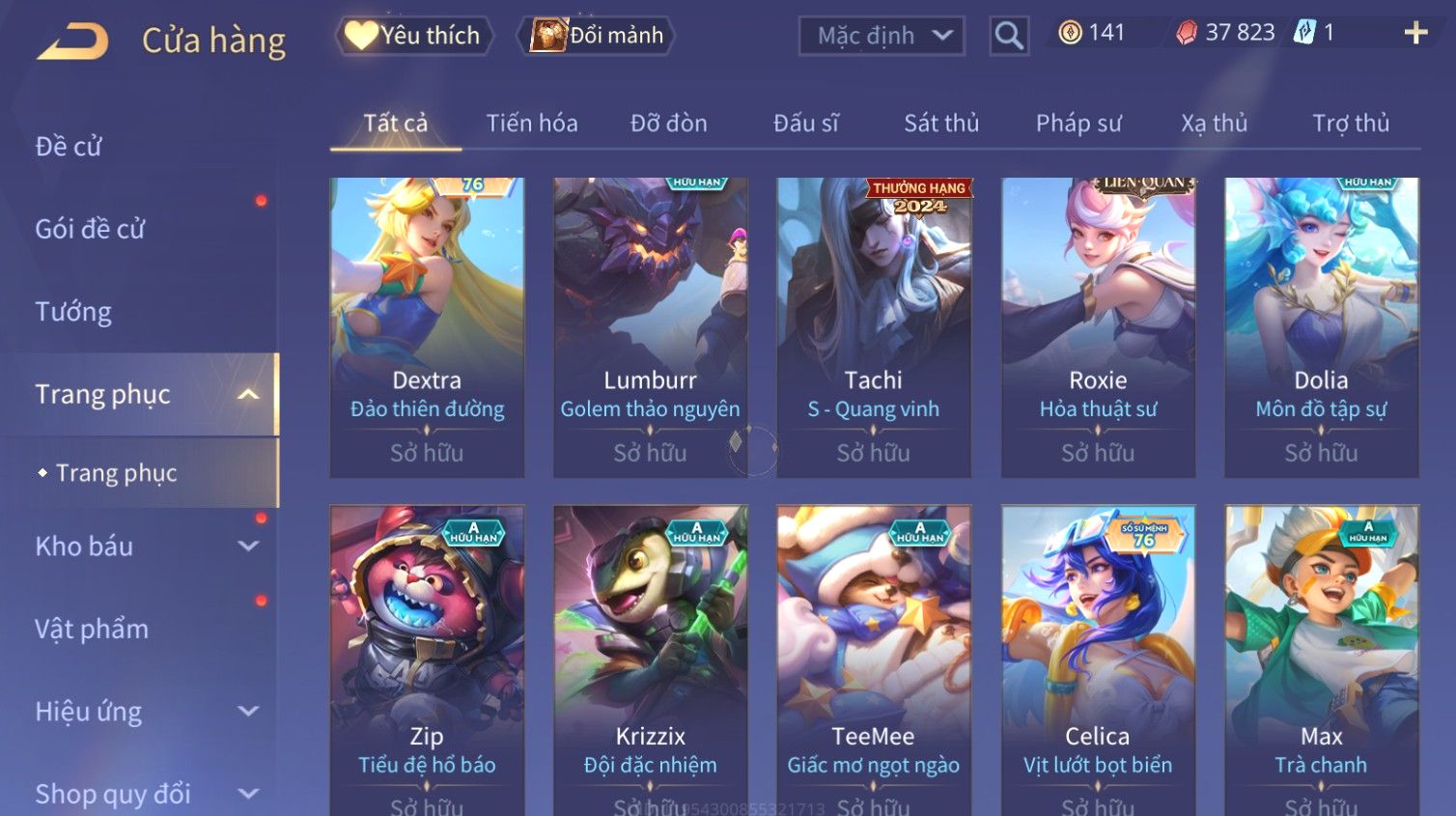1456x816 pixels.
Task: Go back using the golden arrow icon
Action: pos(72,41)
